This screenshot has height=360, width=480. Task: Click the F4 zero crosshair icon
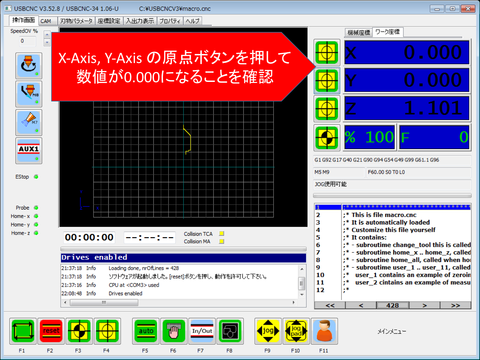tap(107, 331)
